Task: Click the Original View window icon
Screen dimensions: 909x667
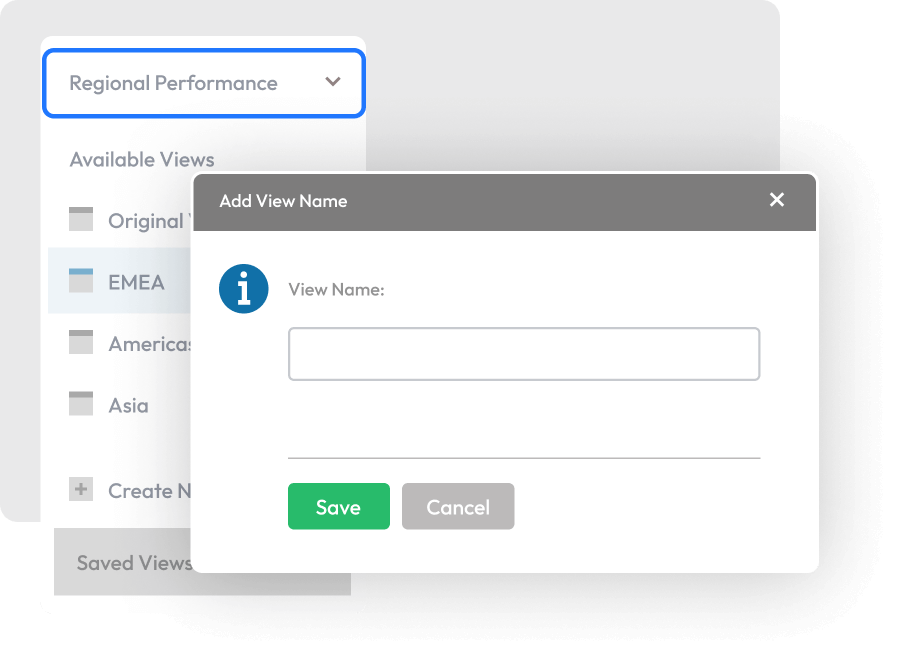Action: click(x=80, y=219)
